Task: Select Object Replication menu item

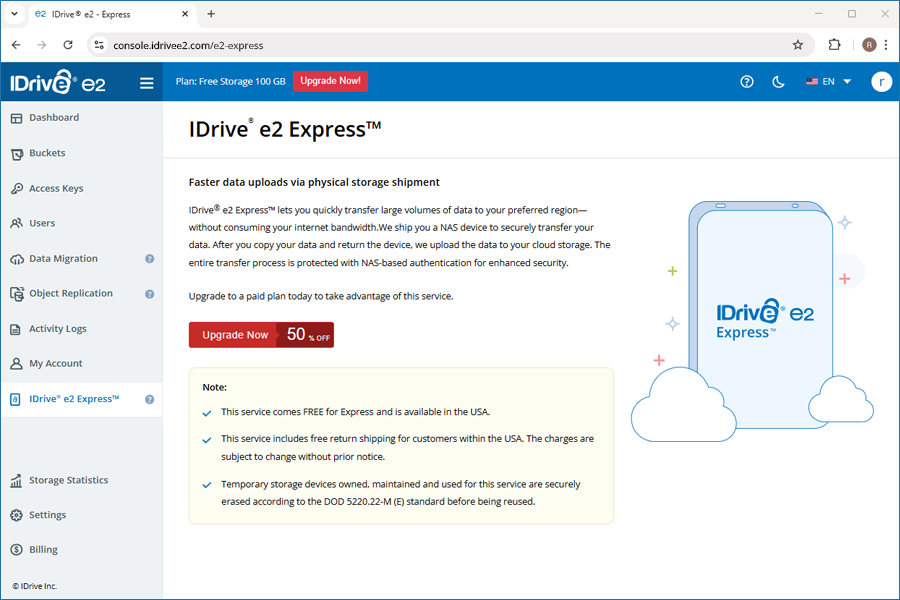Action: (x=82, y=293)
